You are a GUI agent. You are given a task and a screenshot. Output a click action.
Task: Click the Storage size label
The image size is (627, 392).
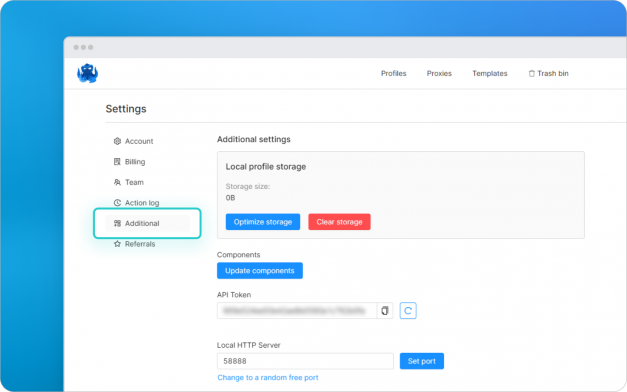(248, 186)
